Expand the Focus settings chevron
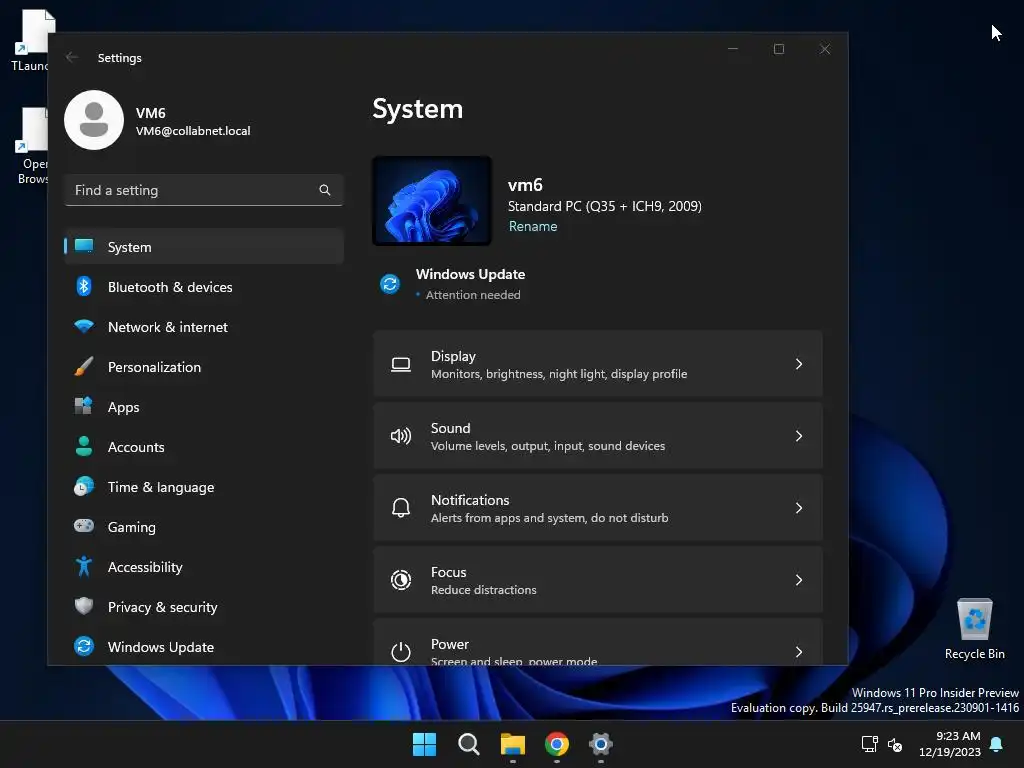The image size is (1024, 768). (799, 579)
